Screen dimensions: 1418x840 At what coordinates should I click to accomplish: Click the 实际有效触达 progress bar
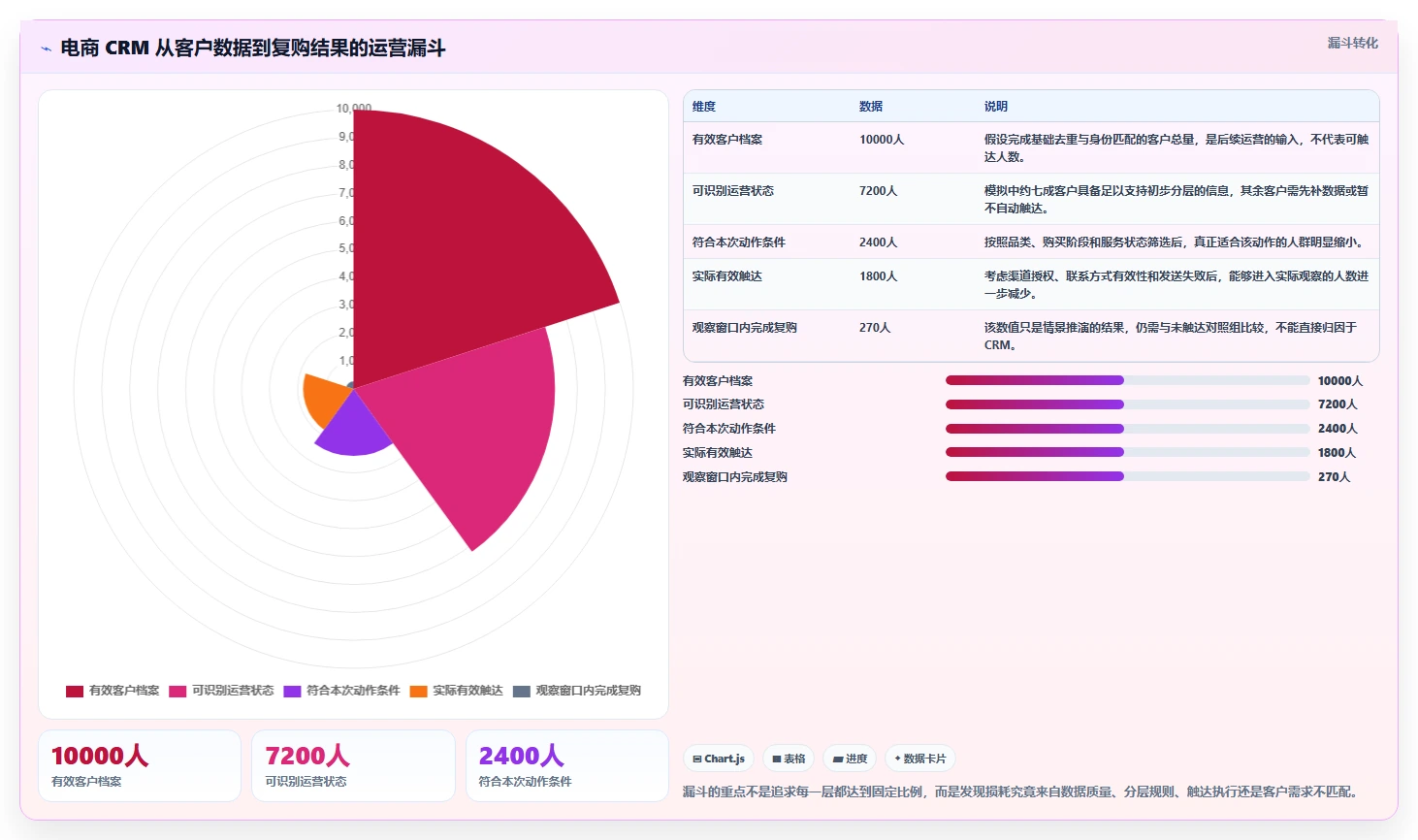(x=1128, y=452)
